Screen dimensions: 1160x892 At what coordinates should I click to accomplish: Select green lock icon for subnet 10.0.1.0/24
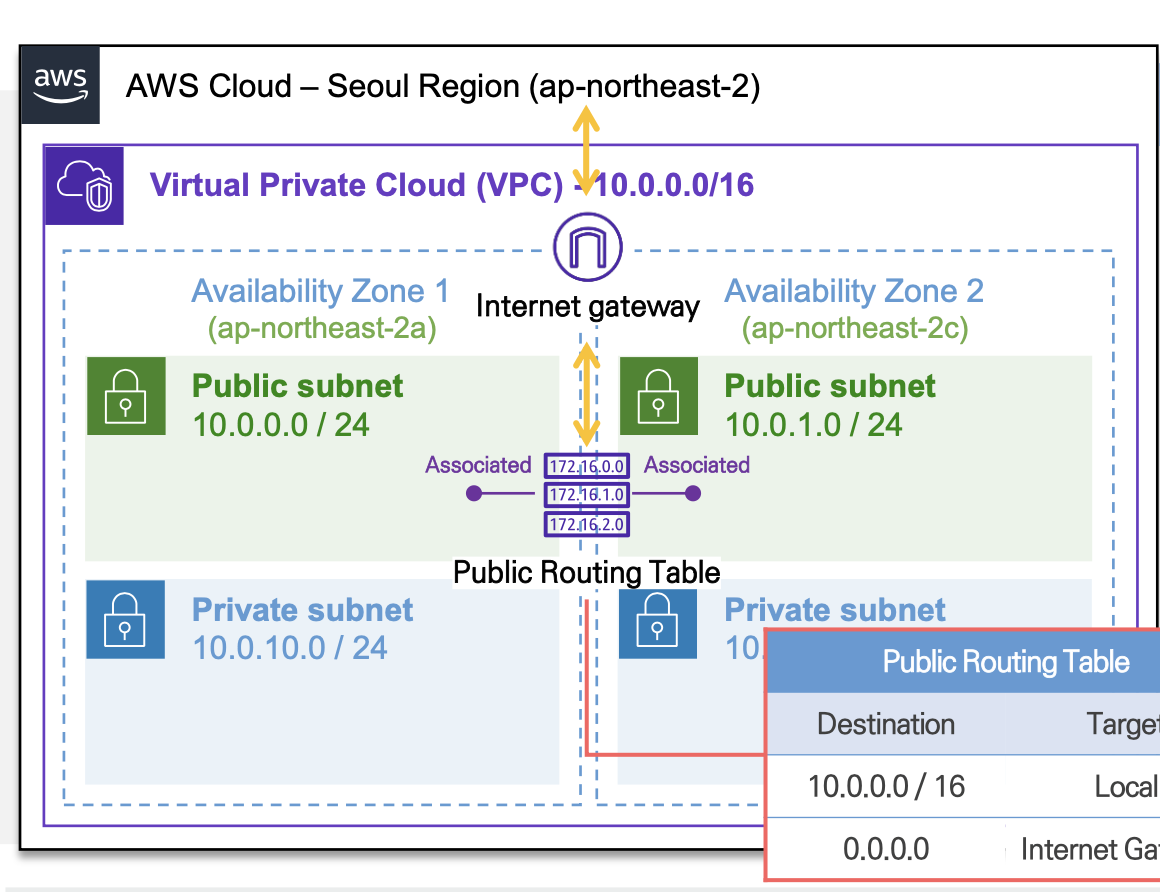[x=658, y=395]
